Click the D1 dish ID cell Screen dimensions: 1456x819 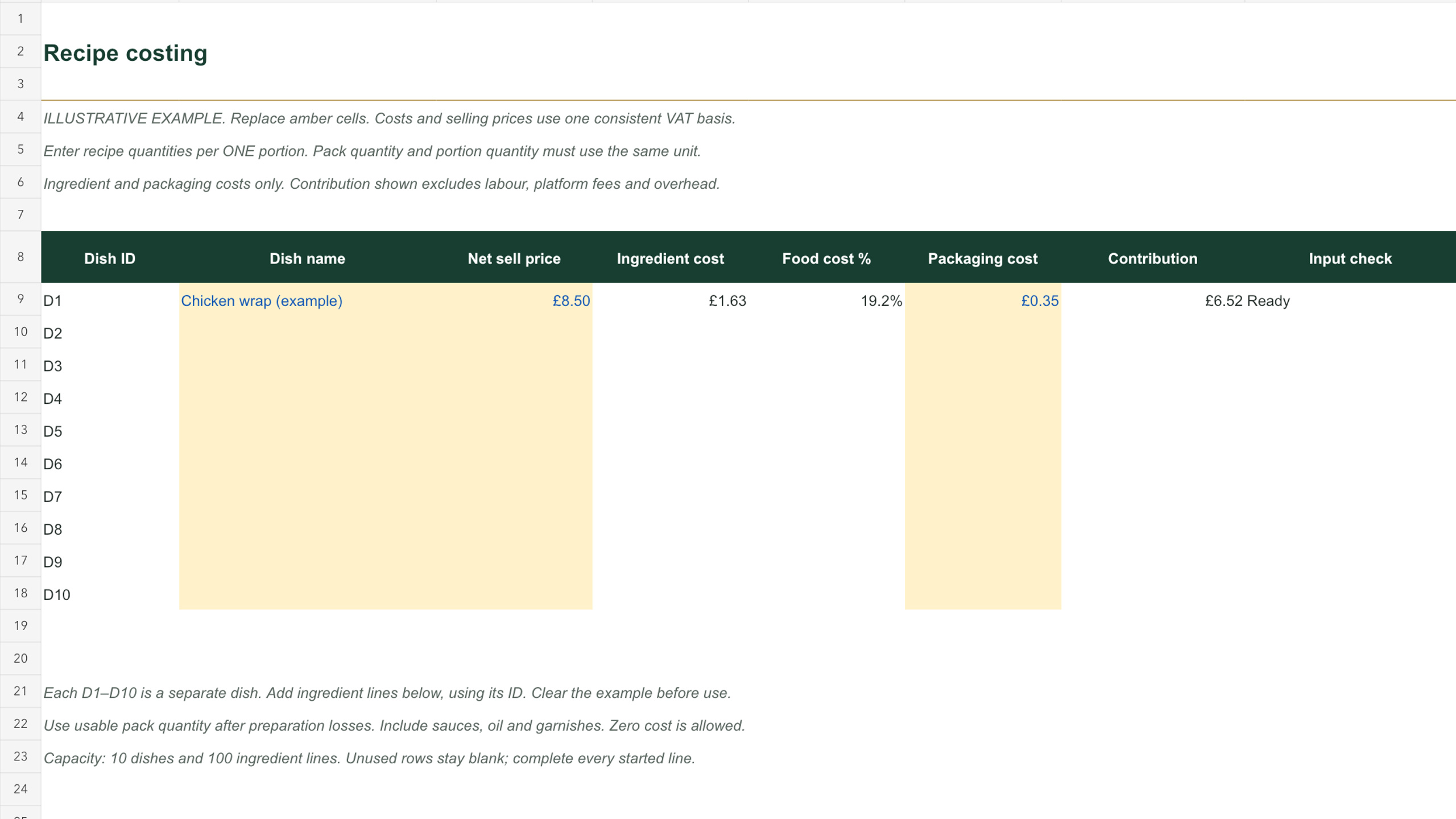[110, 300]
